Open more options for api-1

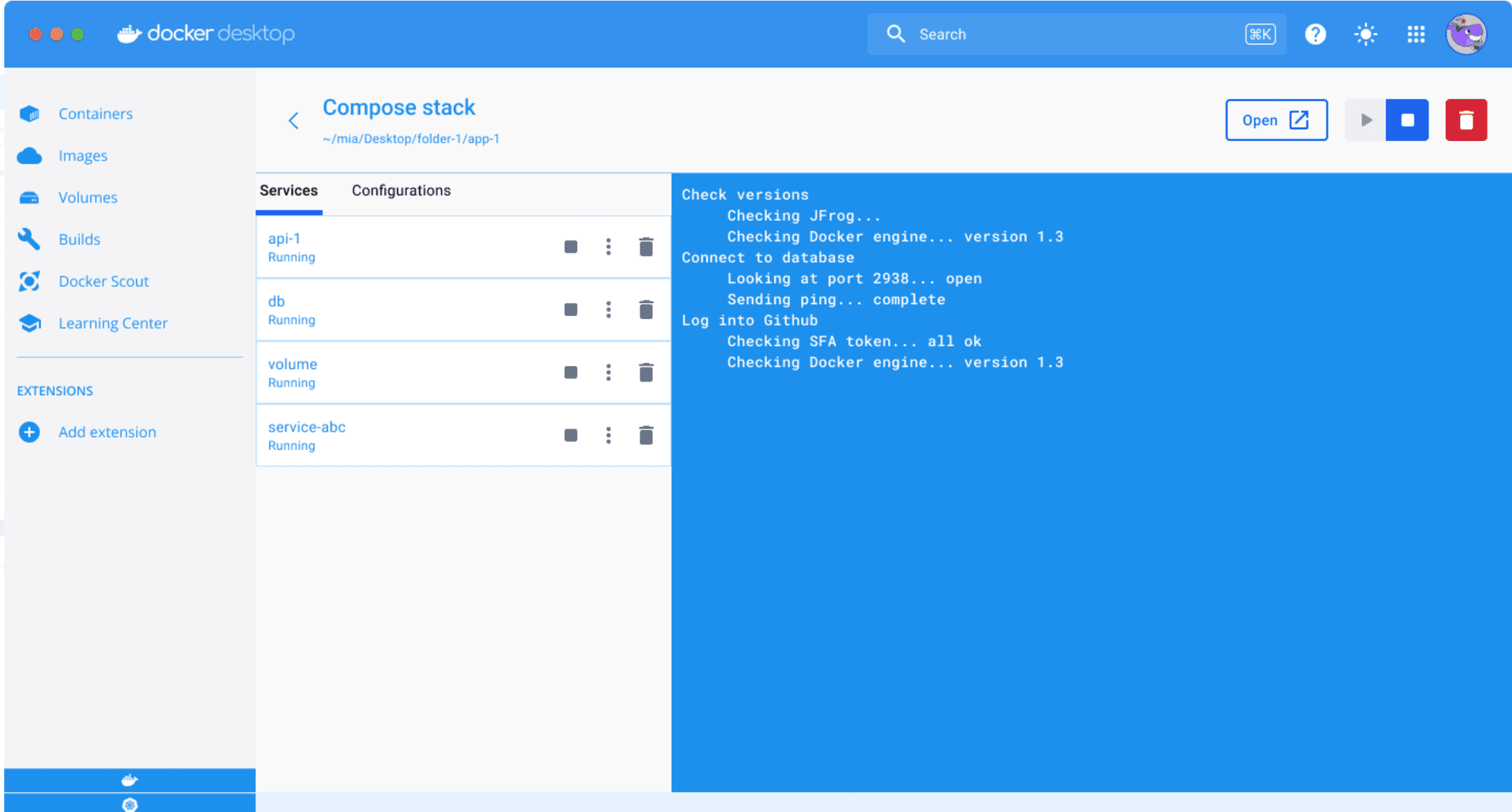coord(608,247)
